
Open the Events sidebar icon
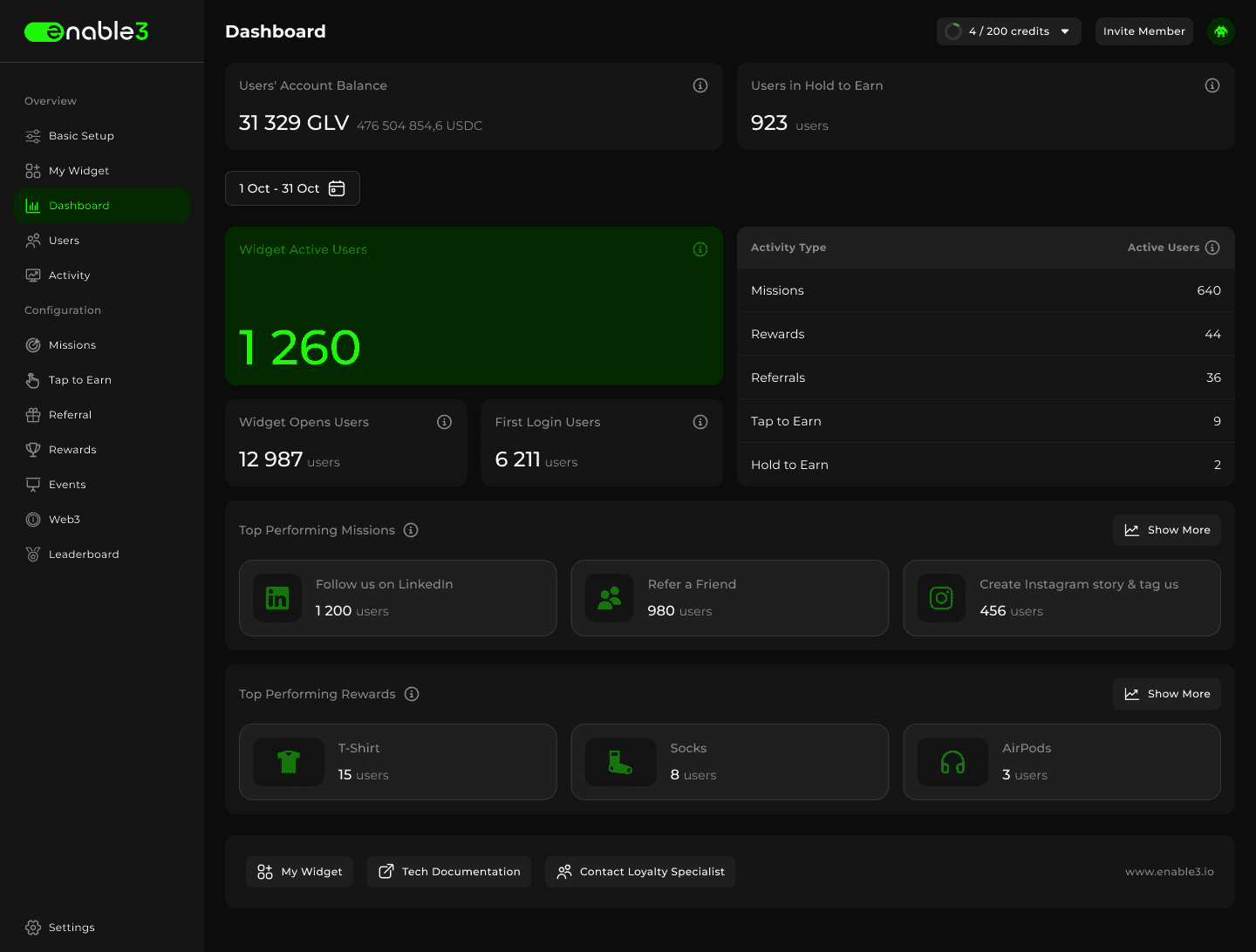pos(32,484)
